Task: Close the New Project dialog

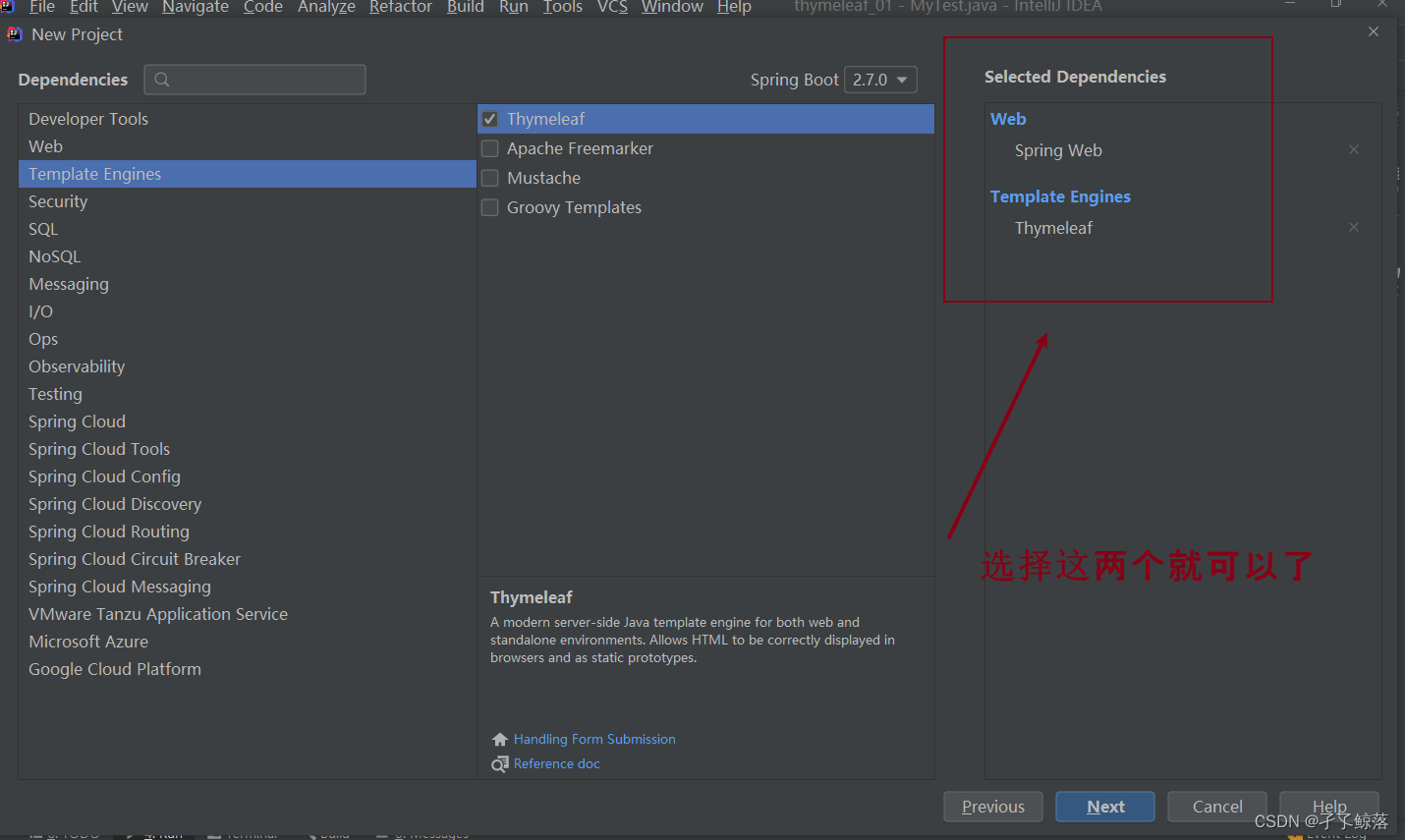Action: 1374,31
